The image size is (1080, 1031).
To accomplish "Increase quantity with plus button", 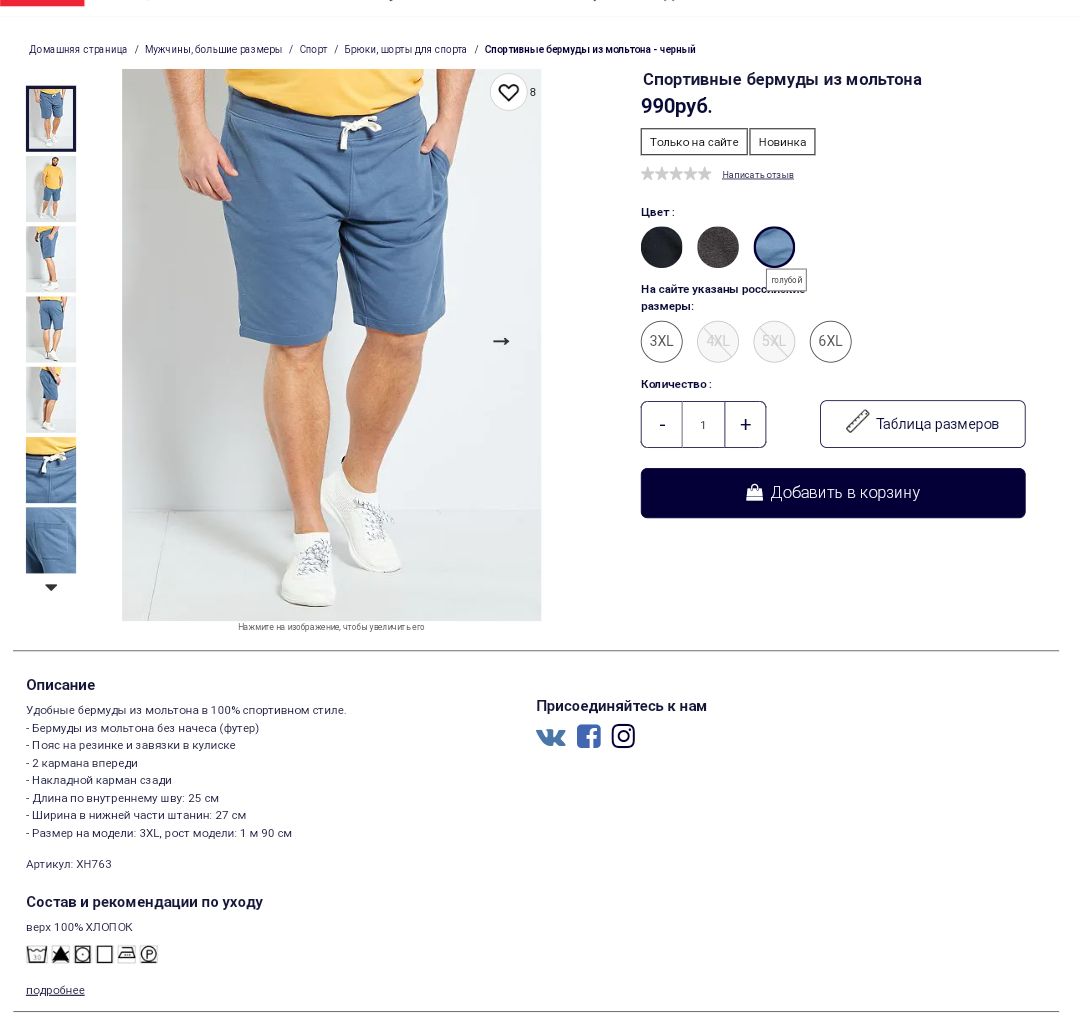I will pos(745,425).
